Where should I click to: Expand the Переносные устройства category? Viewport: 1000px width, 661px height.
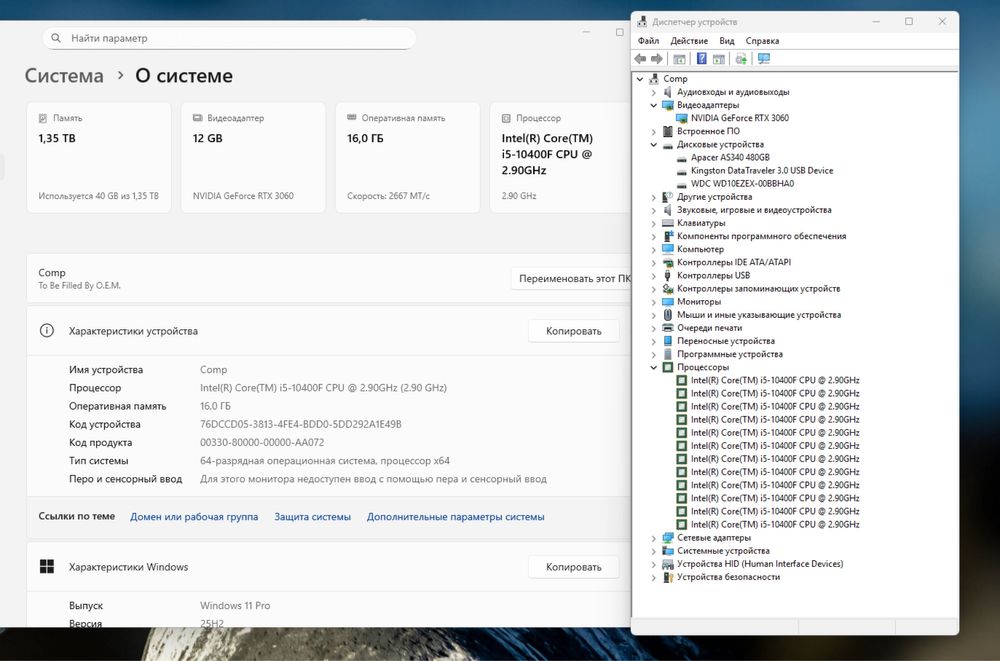[x=654, y=341]
